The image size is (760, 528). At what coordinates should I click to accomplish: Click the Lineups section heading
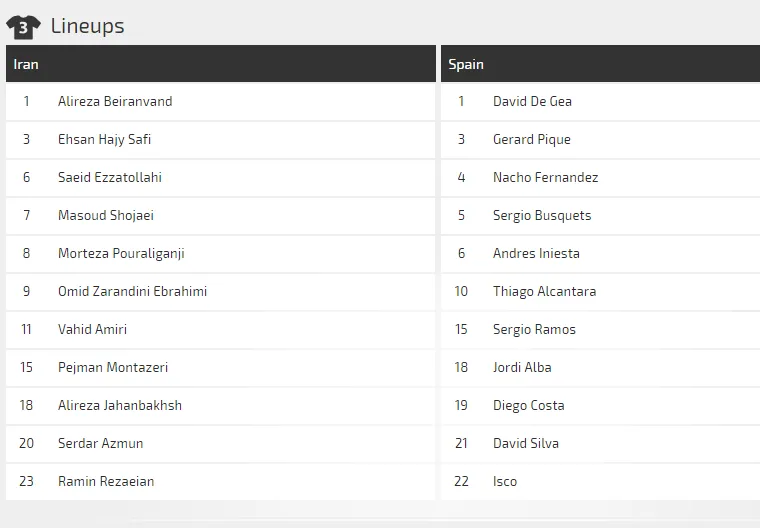88,26
